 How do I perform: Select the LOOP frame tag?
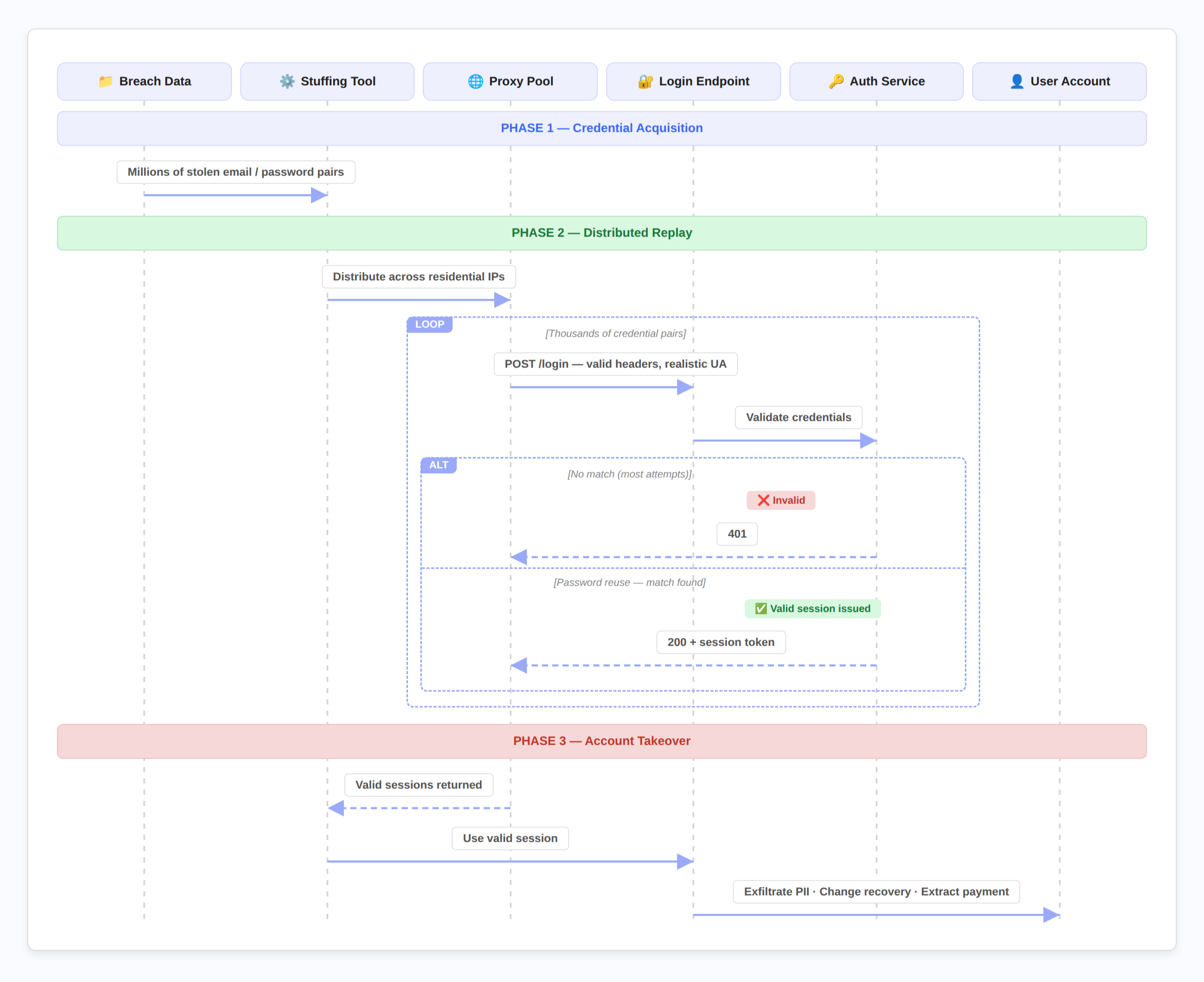(429, 325)
